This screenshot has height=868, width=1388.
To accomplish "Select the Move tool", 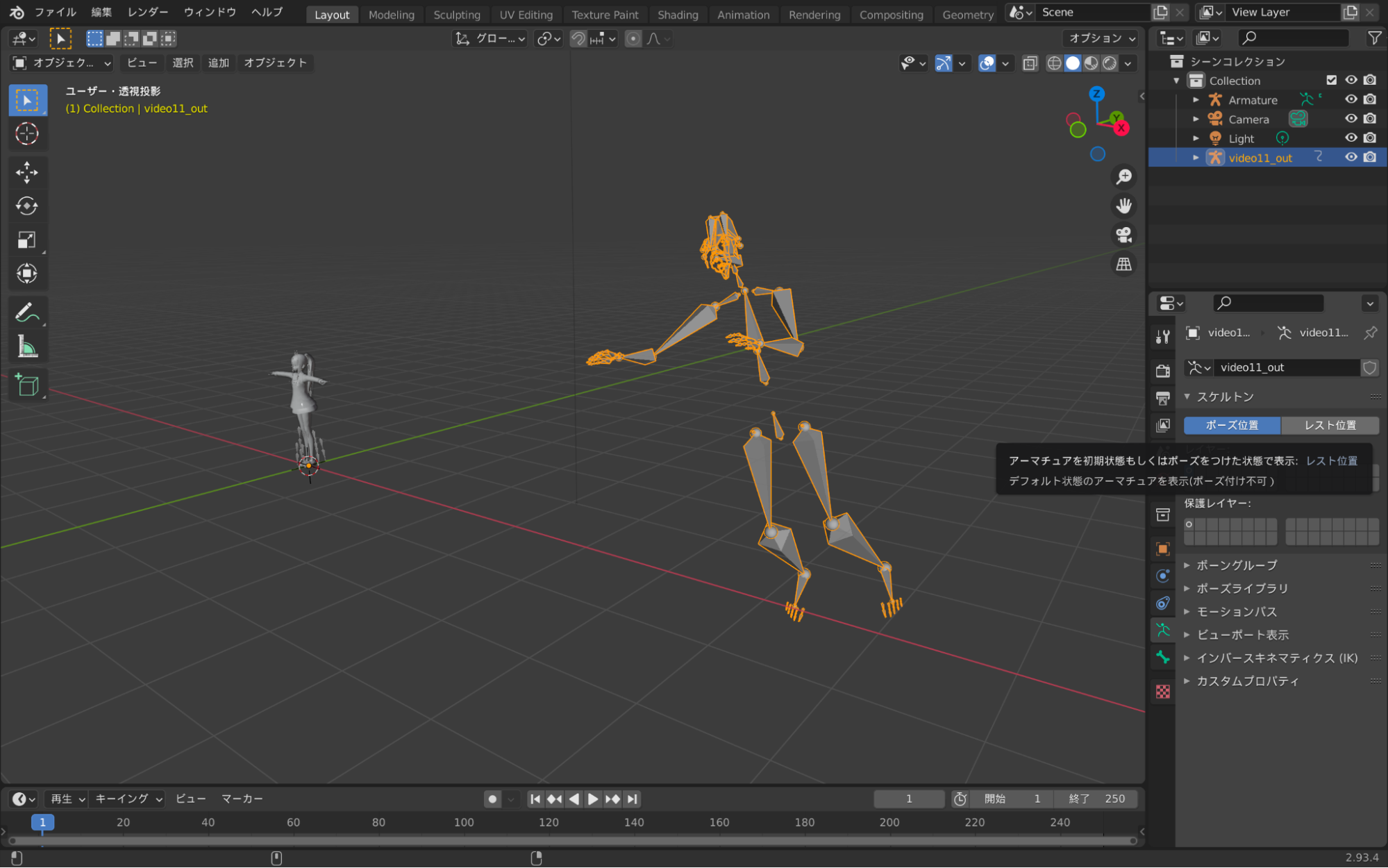I will [x=27, y=172].
